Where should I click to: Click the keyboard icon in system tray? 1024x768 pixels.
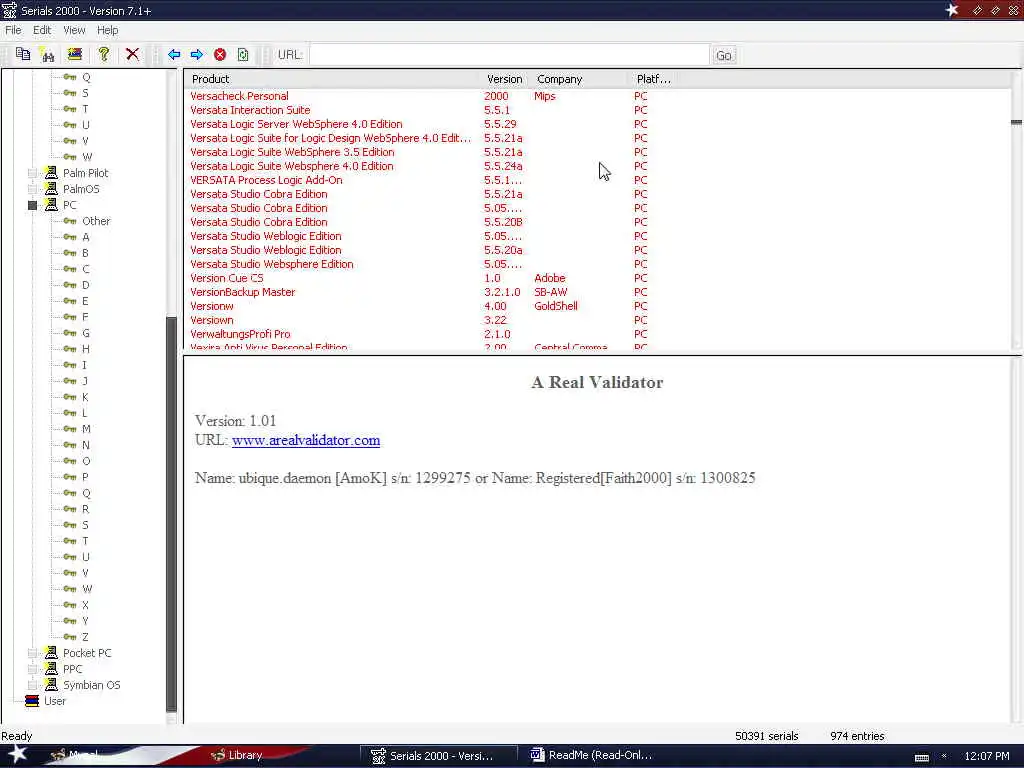[x=921, y=757]
